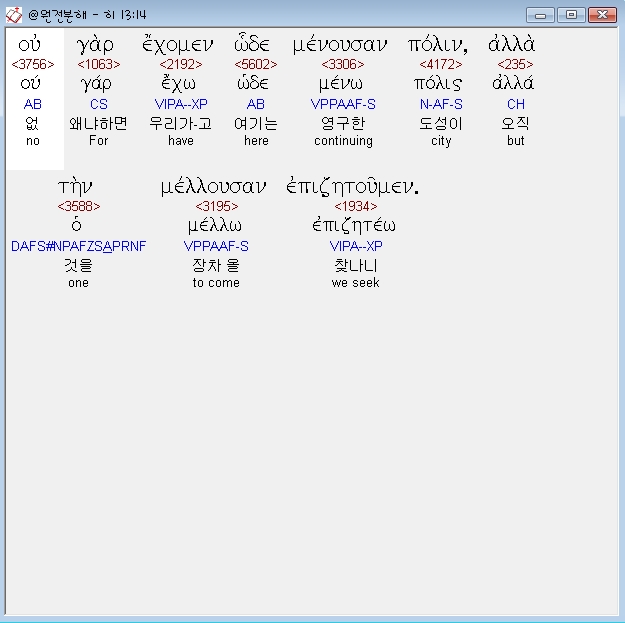Screen dimensions: 625x623
Task: Open Strong's number <3306>
Action: pos(343,64)
